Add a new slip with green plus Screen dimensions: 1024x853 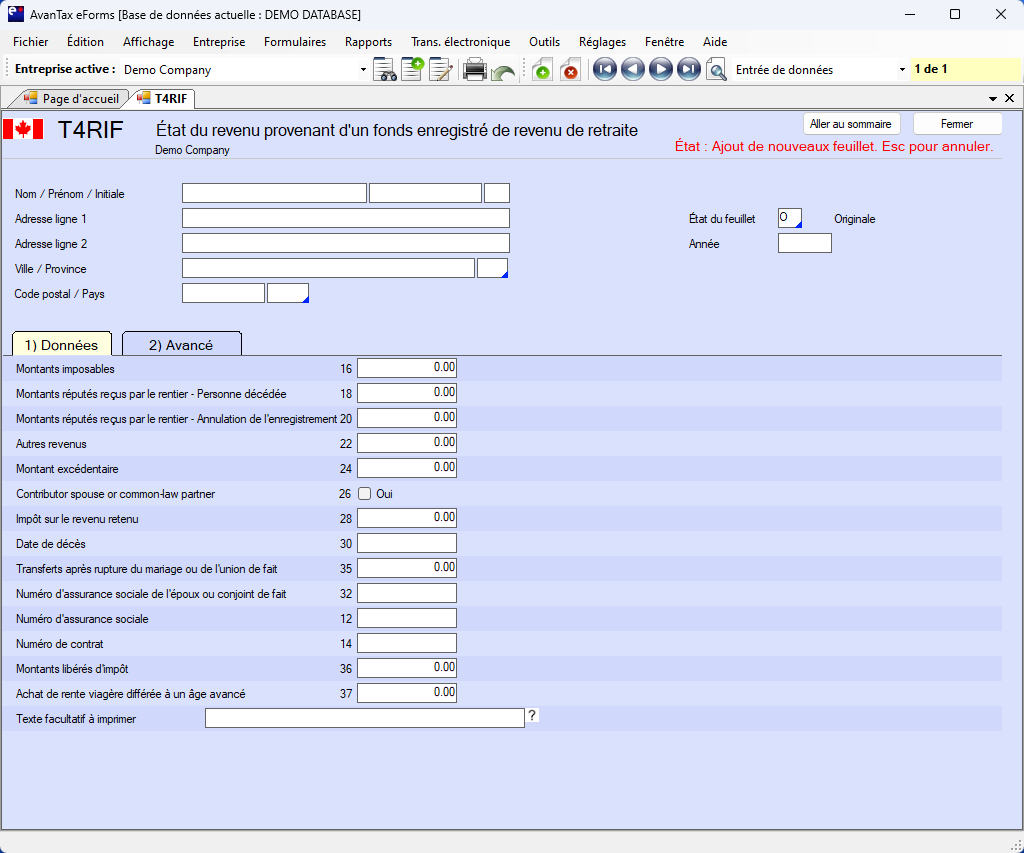pos(542,70)
